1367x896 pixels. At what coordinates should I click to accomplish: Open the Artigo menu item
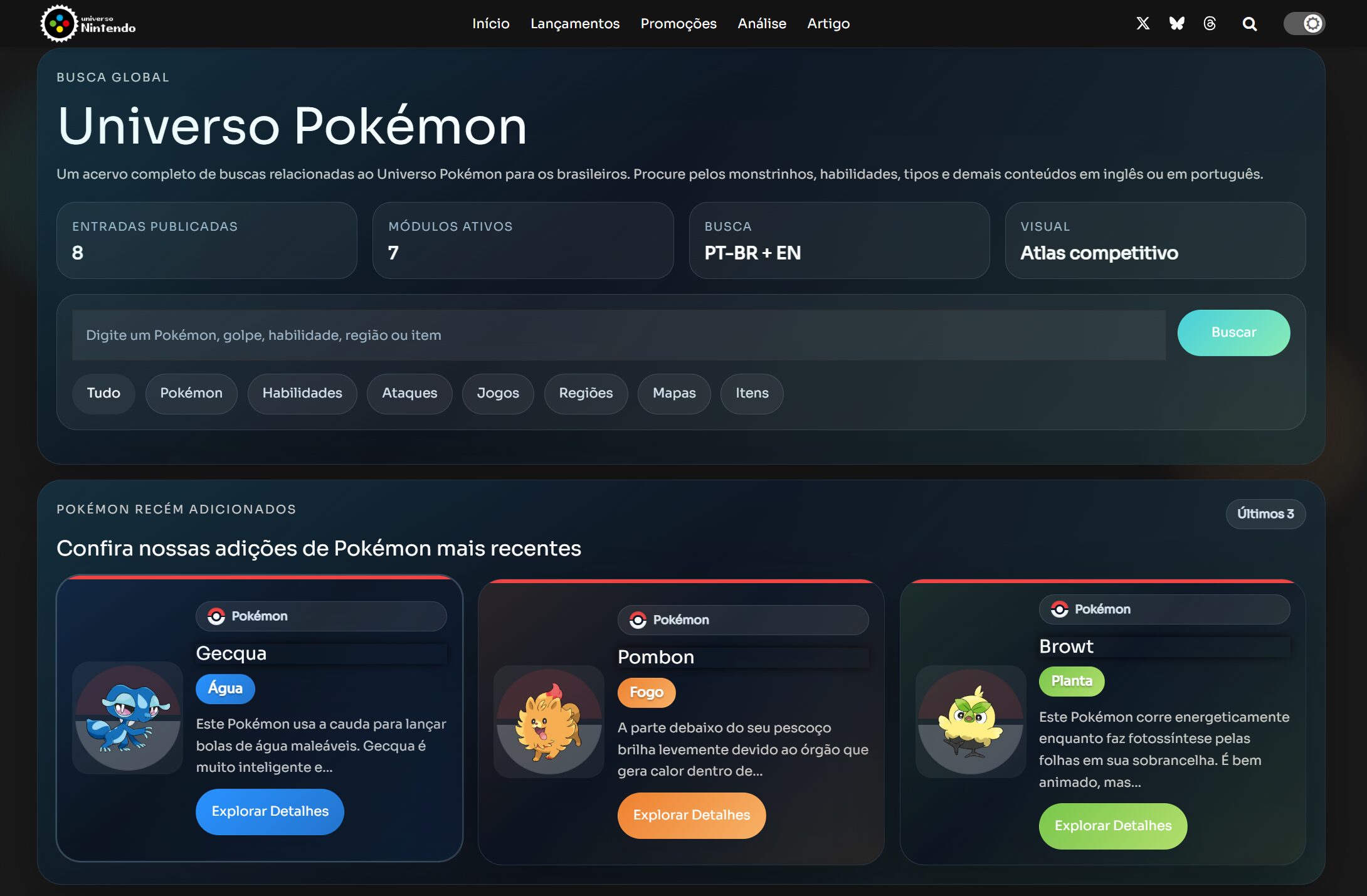click(828, 23)
